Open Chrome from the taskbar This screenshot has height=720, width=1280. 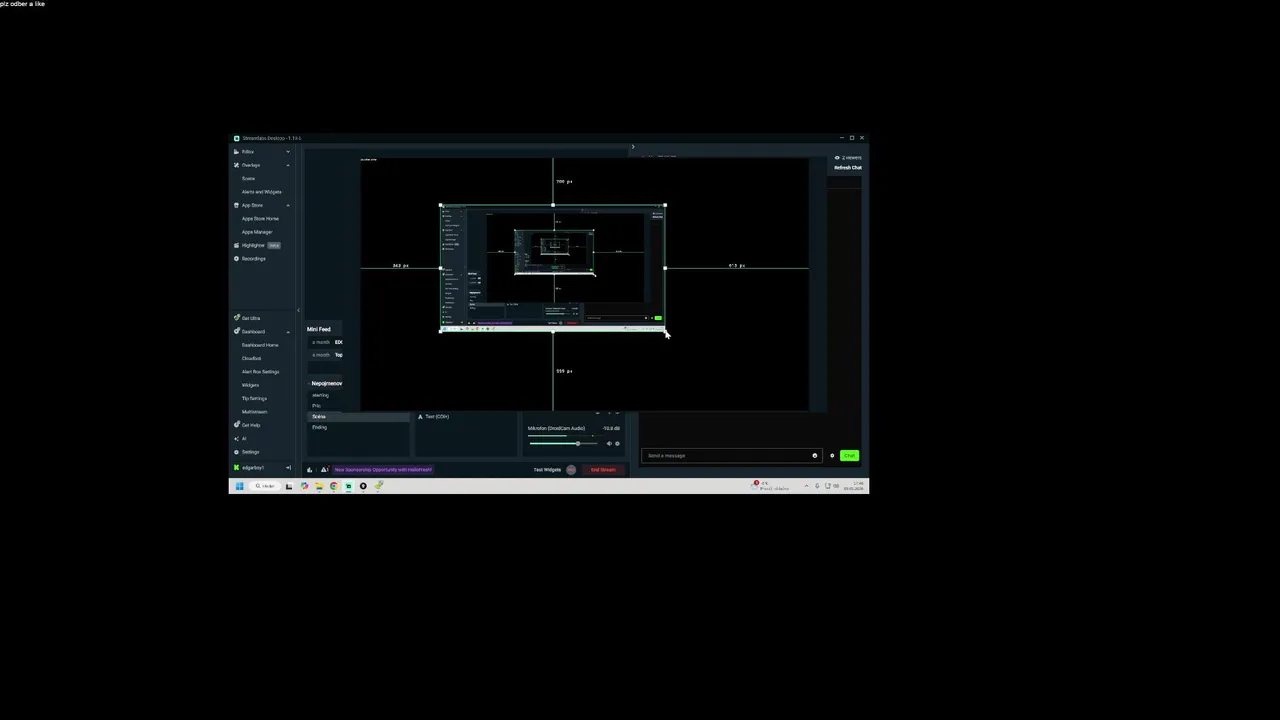point(334,486)
